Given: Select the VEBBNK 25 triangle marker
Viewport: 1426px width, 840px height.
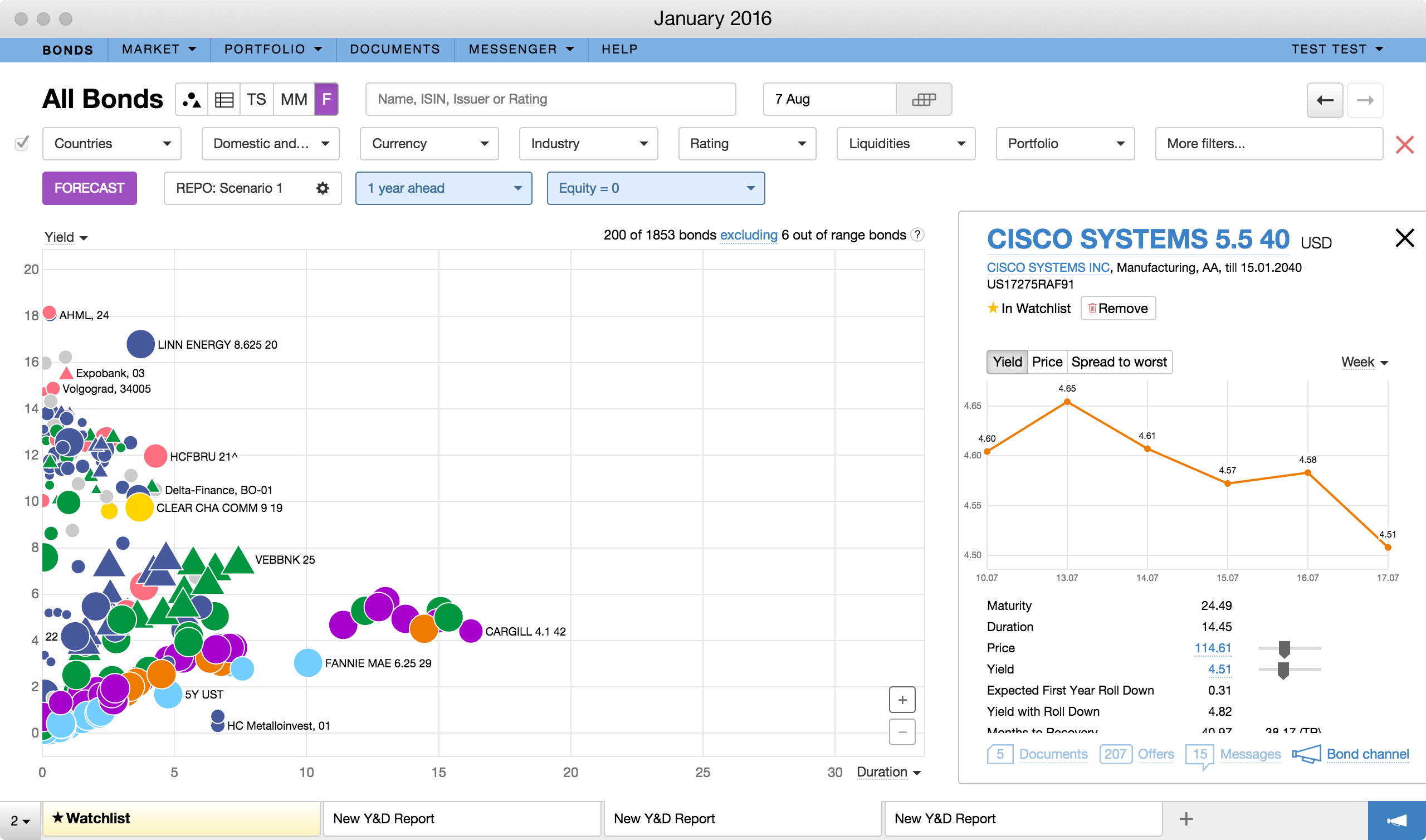Looking at the screenshot, I should tap(238, 561).
